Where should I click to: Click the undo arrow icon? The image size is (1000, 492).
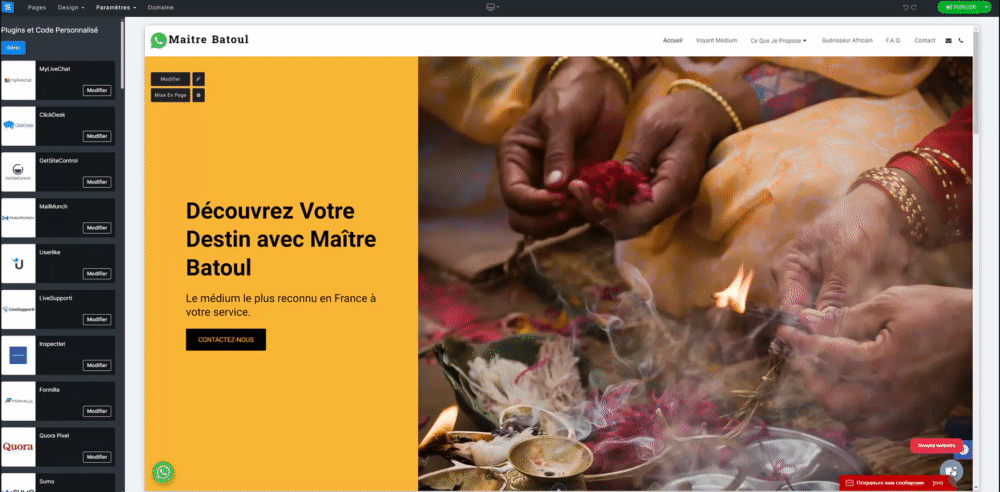(905, 7)
